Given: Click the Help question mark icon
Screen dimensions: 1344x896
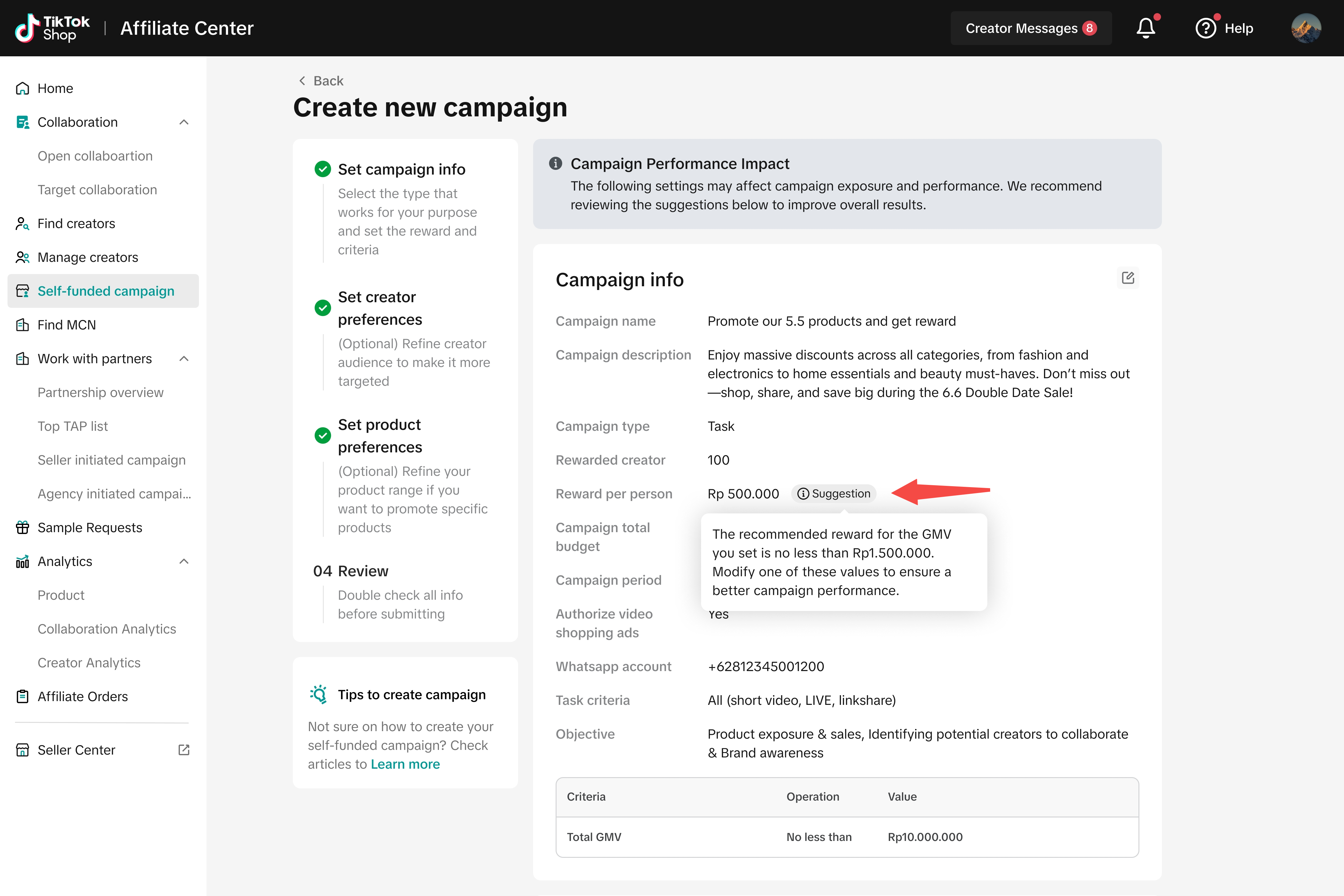Looking at the screenshot, I should (x=1206, y=28).
